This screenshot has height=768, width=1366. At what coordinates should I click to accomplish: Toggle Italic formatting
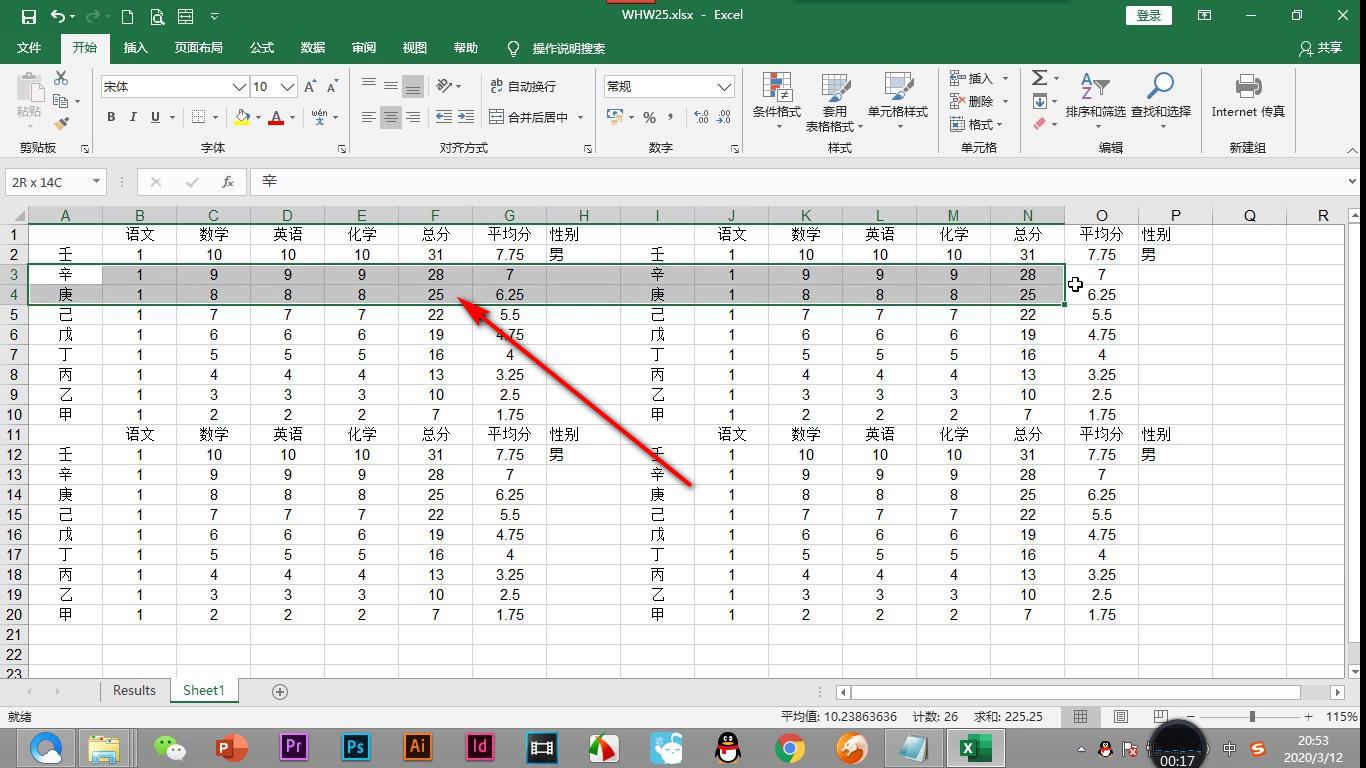coord(133,118)
